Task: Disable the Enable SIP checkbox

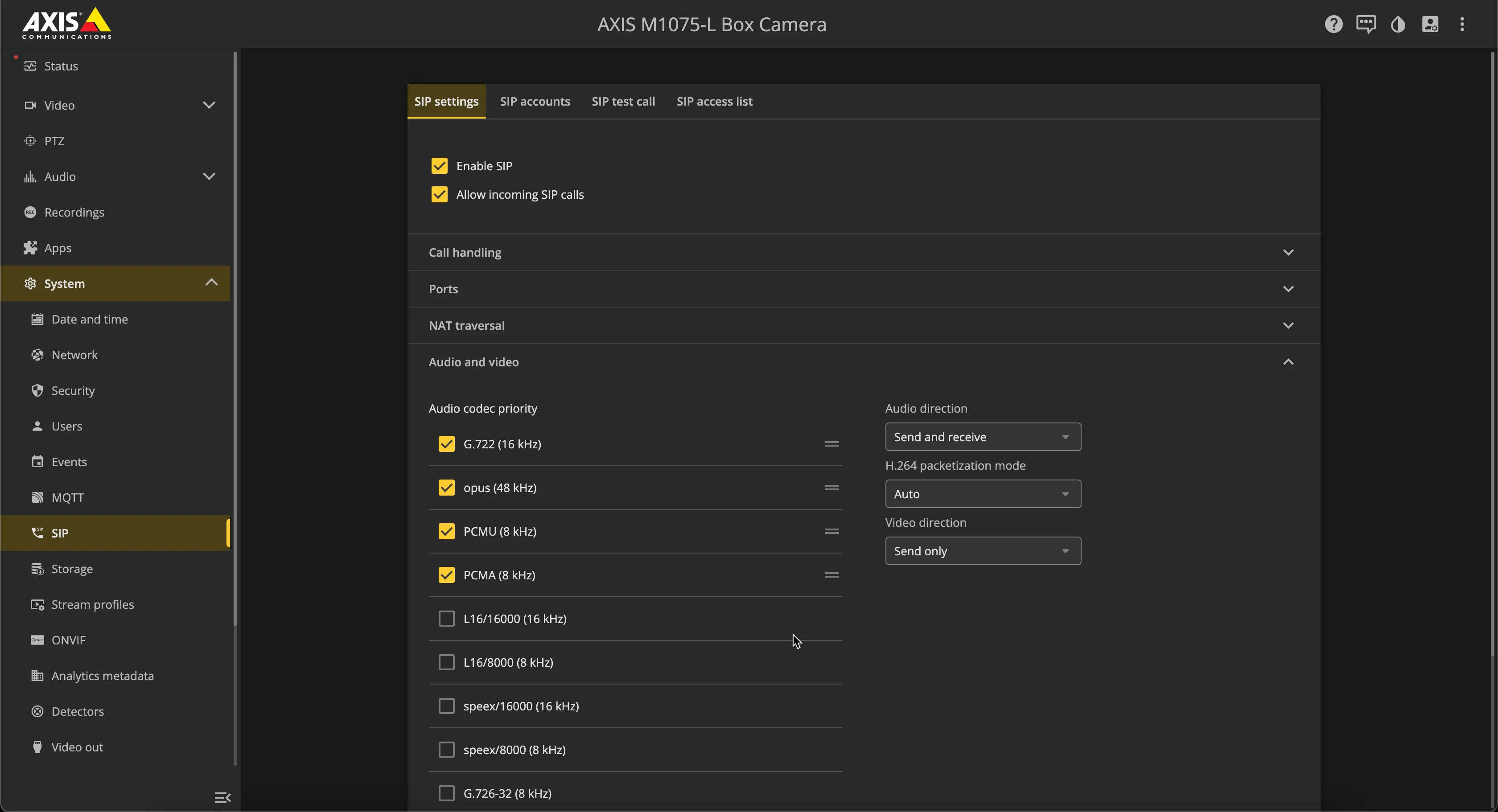Action: point(440,166)
